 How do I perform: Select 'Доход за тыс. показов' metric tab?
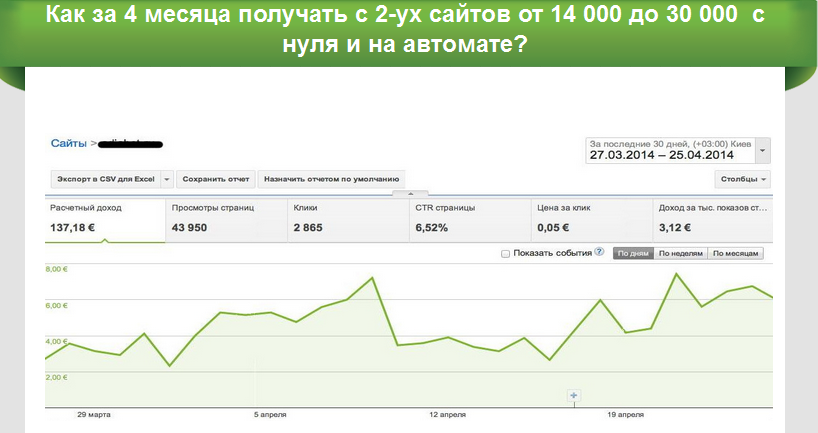point(712,218)
